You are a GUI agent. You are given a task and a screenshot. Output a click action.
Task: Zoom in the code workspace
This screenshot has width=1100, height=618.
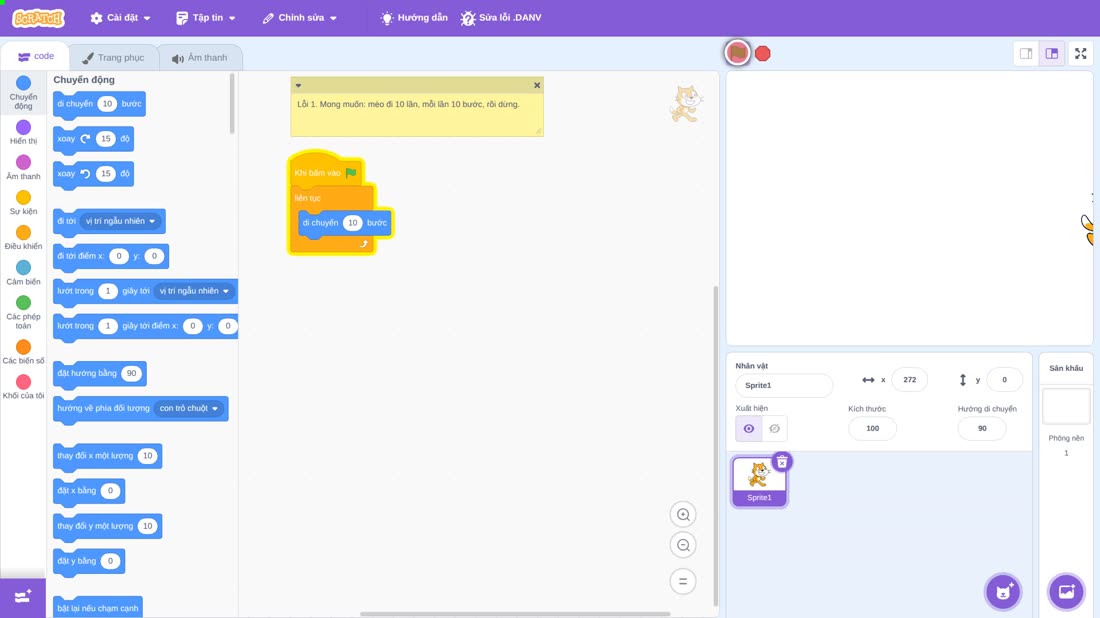[683, 514]
